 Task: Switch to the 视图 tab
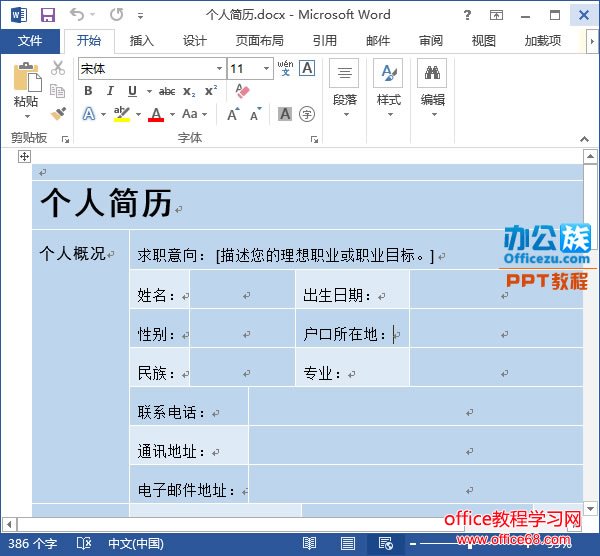(x=484, y=41)
